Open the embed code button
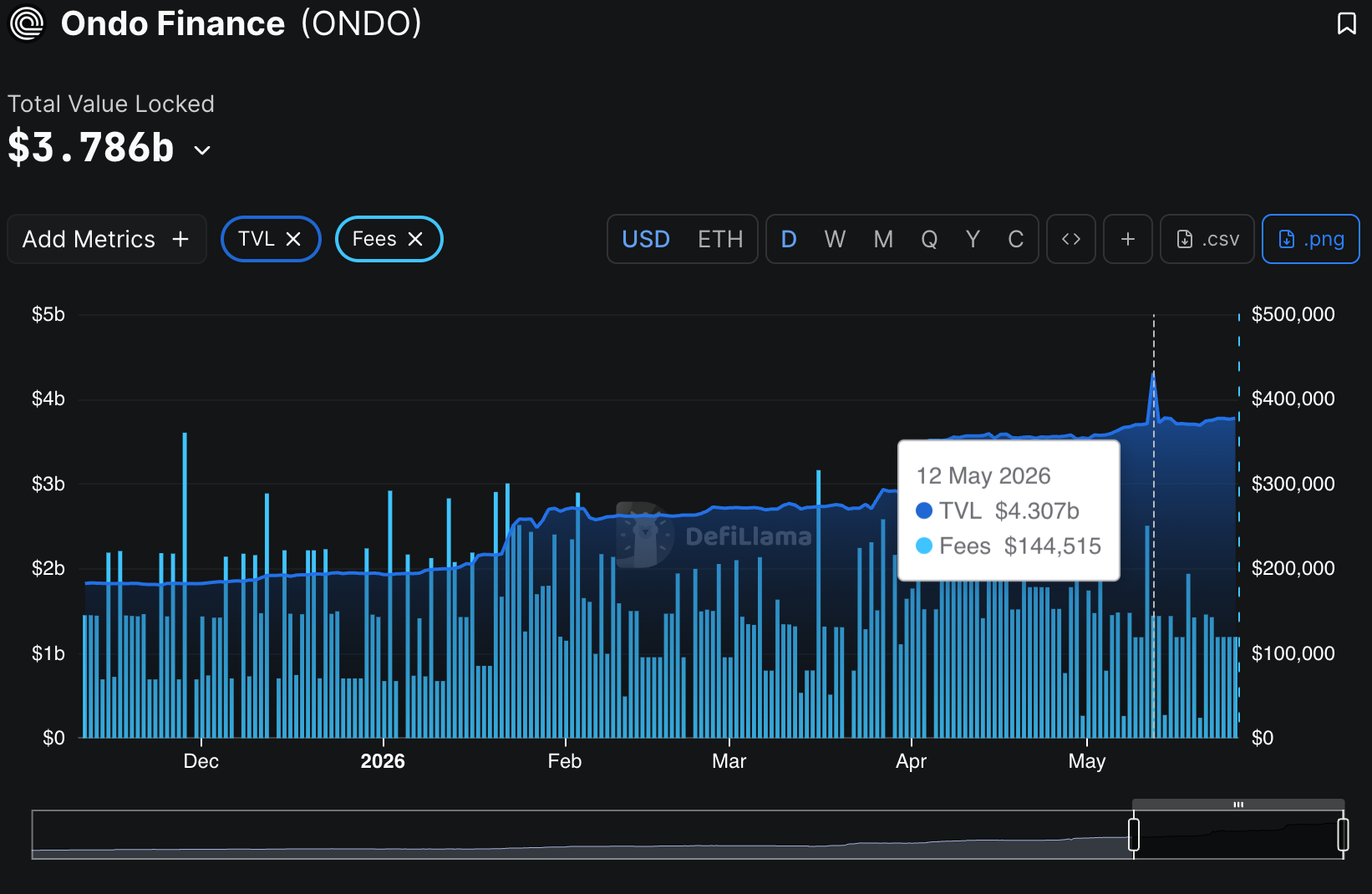This screenshot has width=1372, height=894. (1071, 240)
